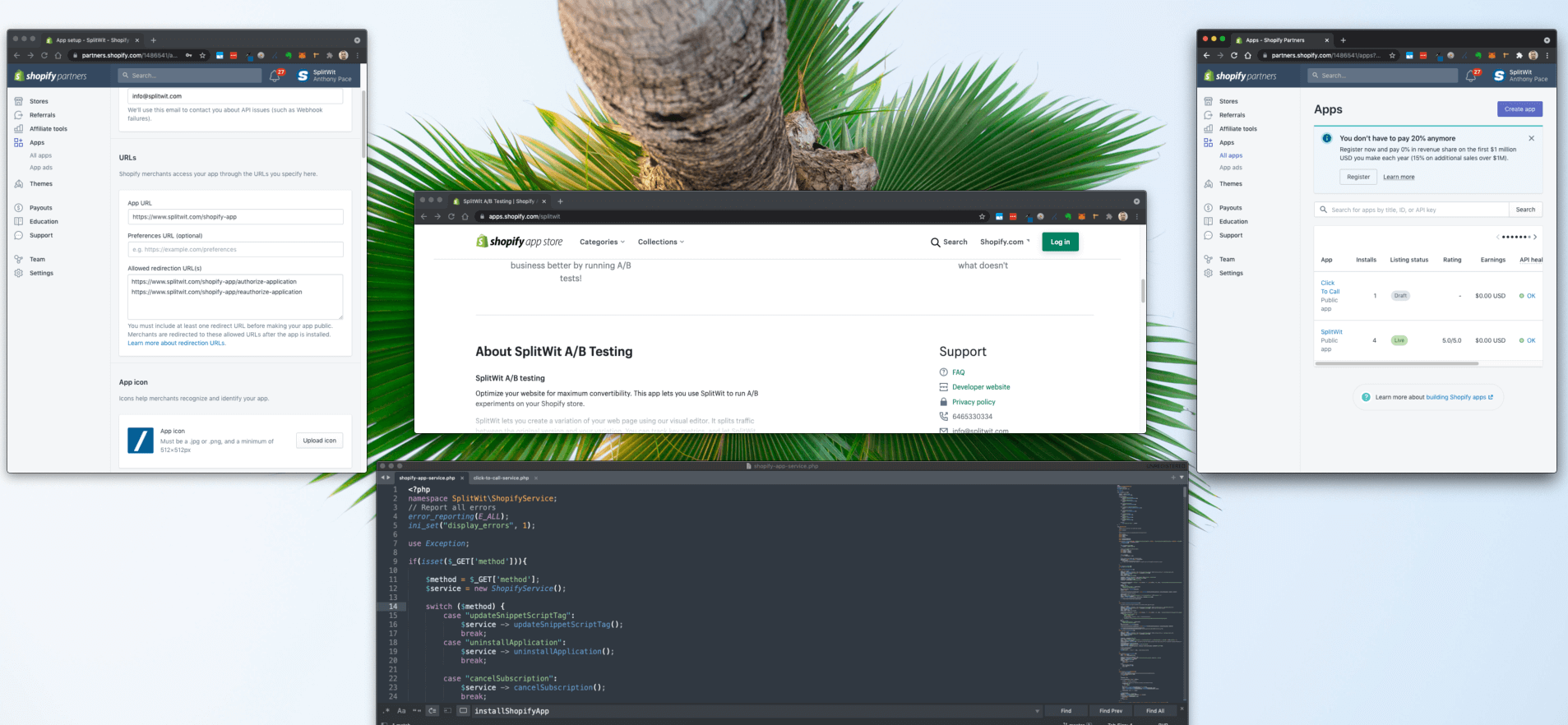
Task: Open 'Learn more about redirection URLs' link
Action: pos(176,344)
